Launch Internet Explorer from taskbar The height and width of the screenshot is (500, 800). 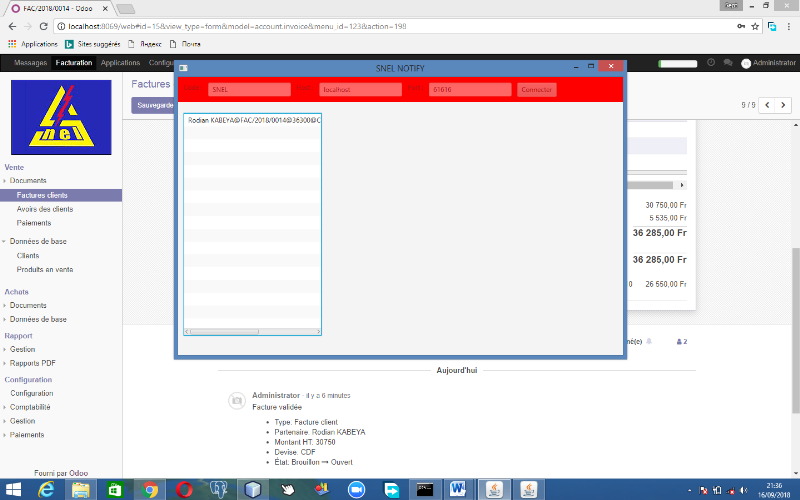pyautogui.click(x=46, y=490)
